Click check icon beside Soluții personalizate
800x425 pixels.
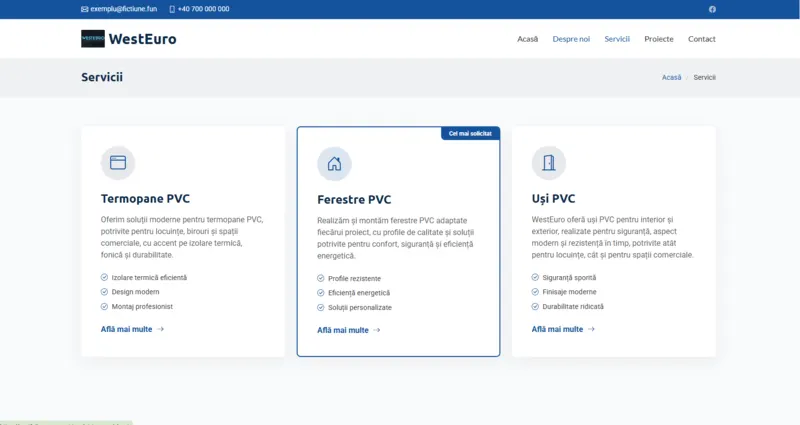click(x=320, y=308)
